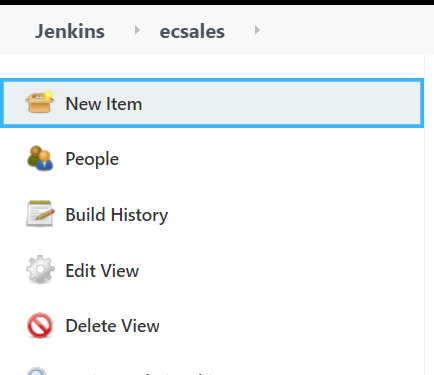Click the partially visible magnifier icon at bottom
The image size is (434, 375).
click(x=37, y=371)
